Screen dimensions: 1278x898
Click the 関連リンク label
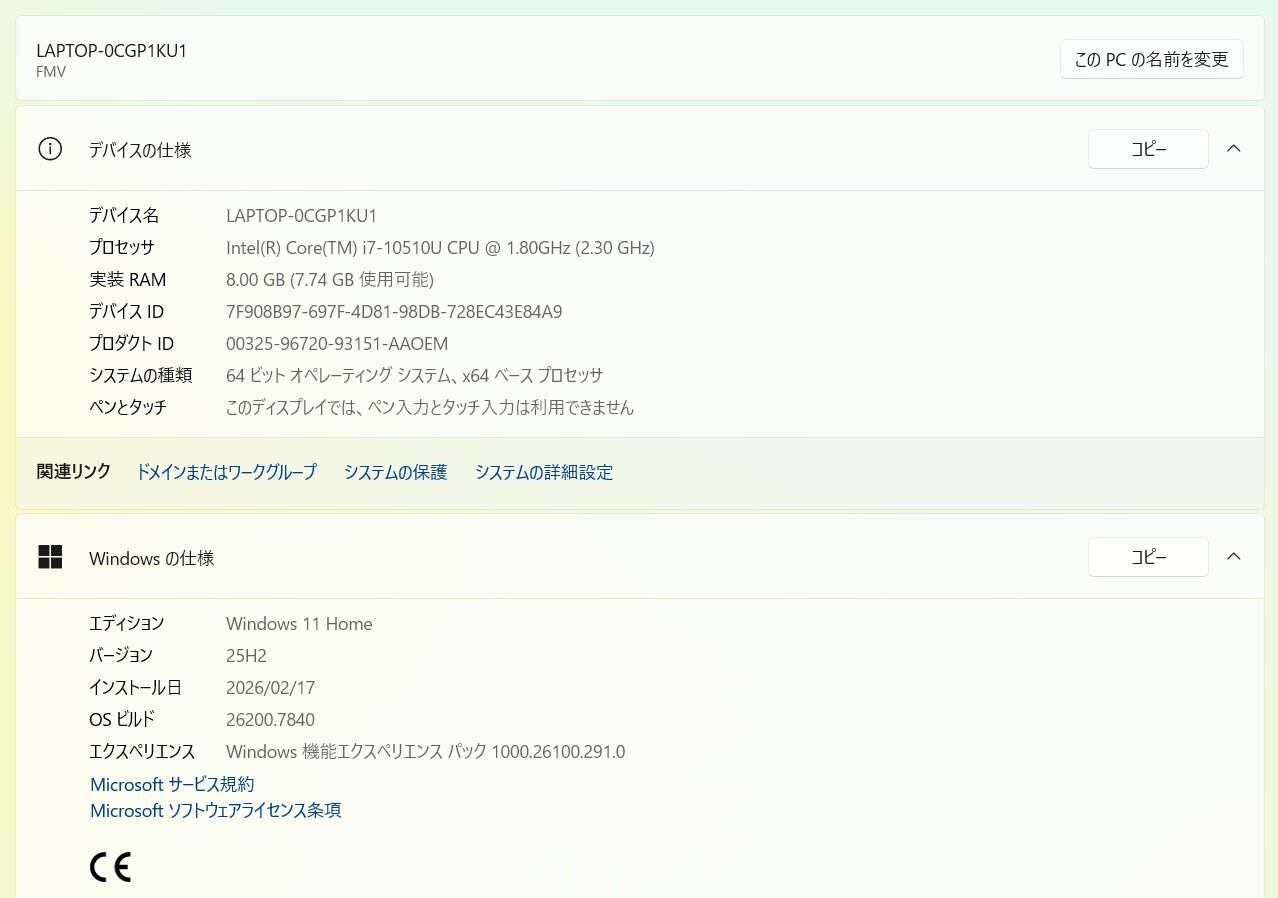74,472
